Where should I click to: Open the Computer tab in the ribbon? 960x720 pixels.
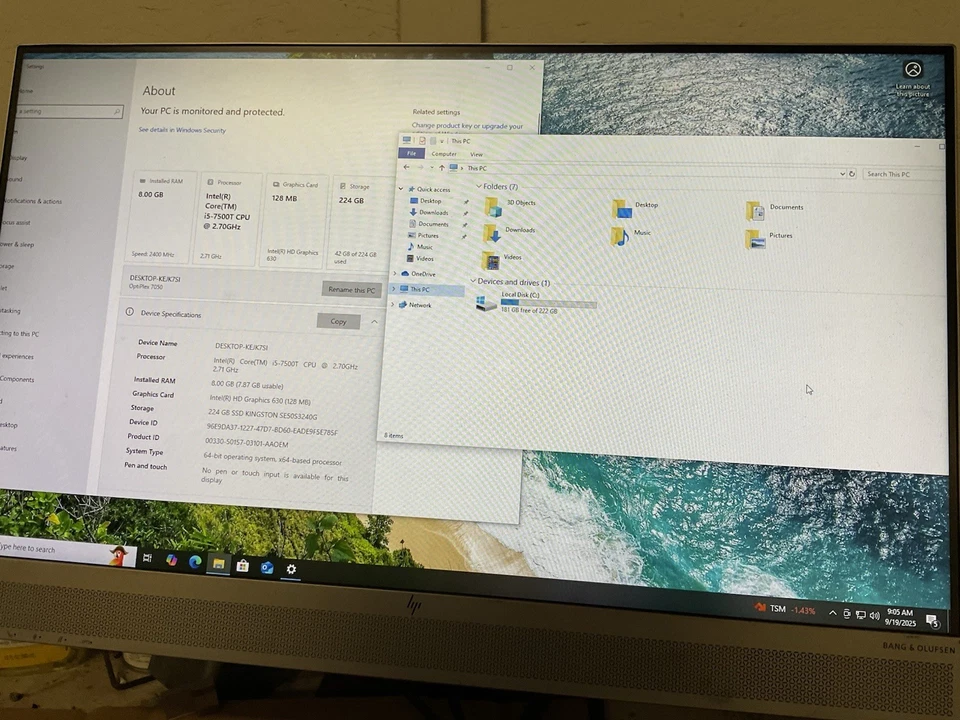pos(443,154)
